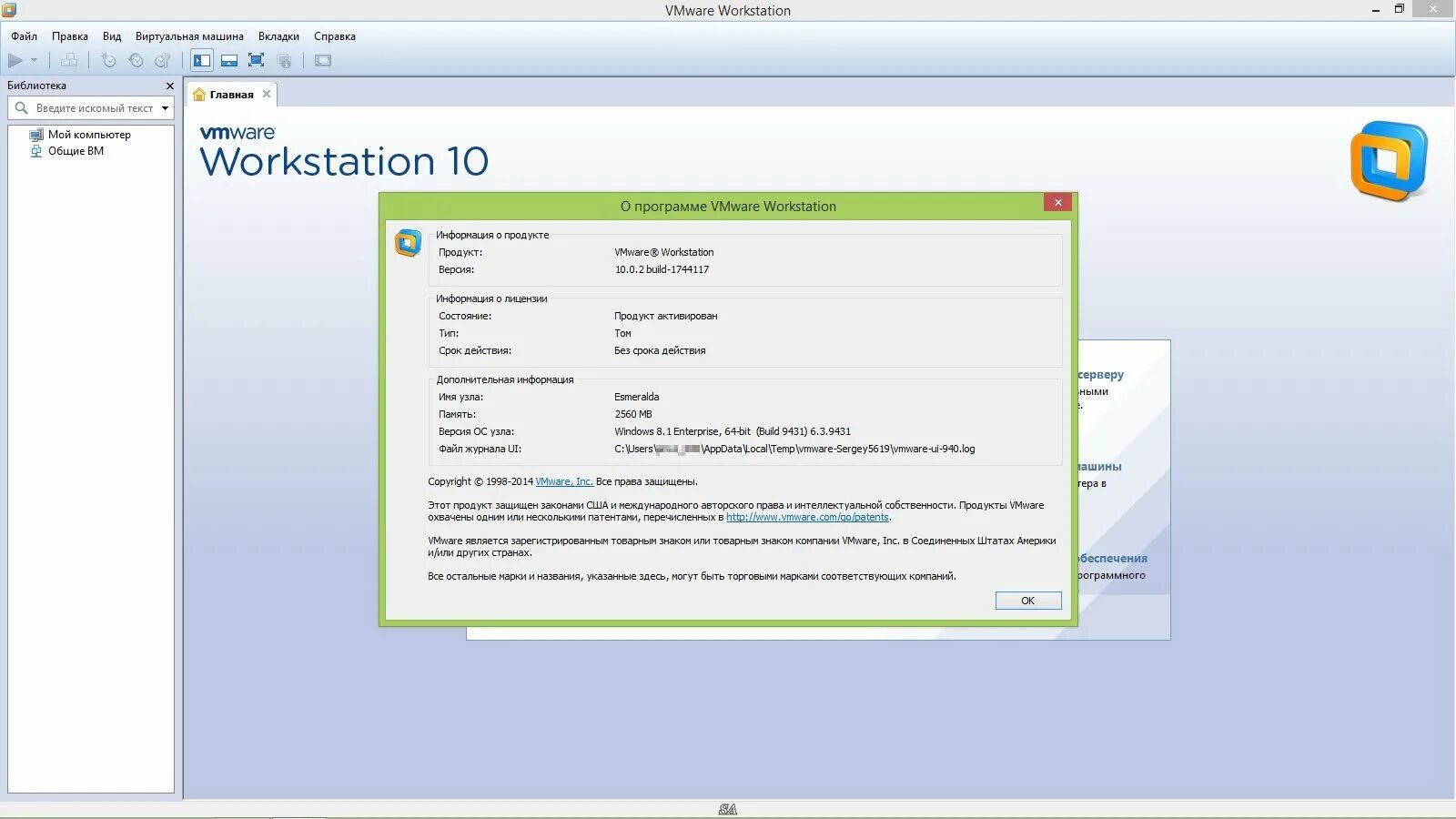The width and height of the screenshot is (1456, 819).
Task: Click the home icon on Главная tab
Action: tap(199, 95)
